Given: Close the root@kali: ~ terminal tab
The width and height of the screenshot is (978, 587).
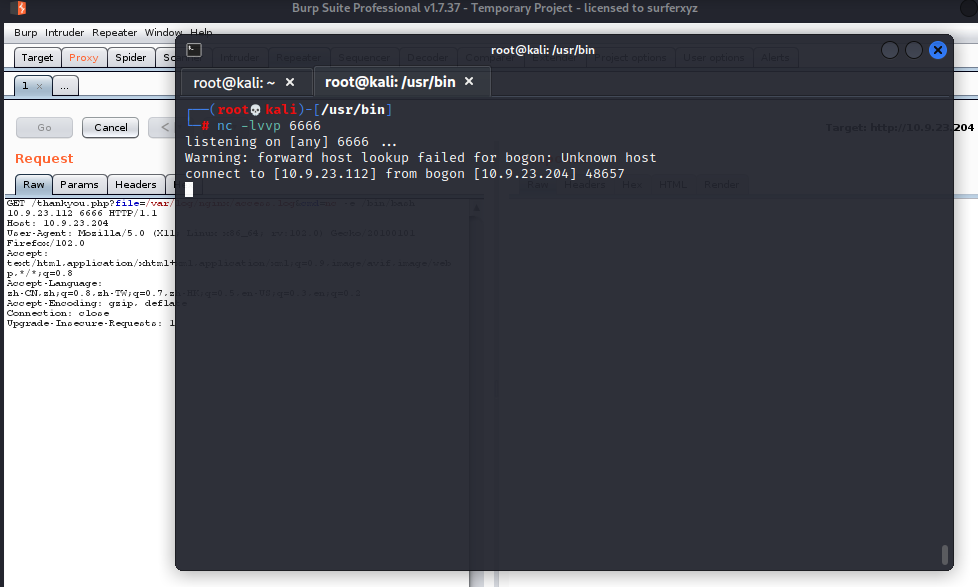Looking at the screenshot, I should (x=290, y=82).
